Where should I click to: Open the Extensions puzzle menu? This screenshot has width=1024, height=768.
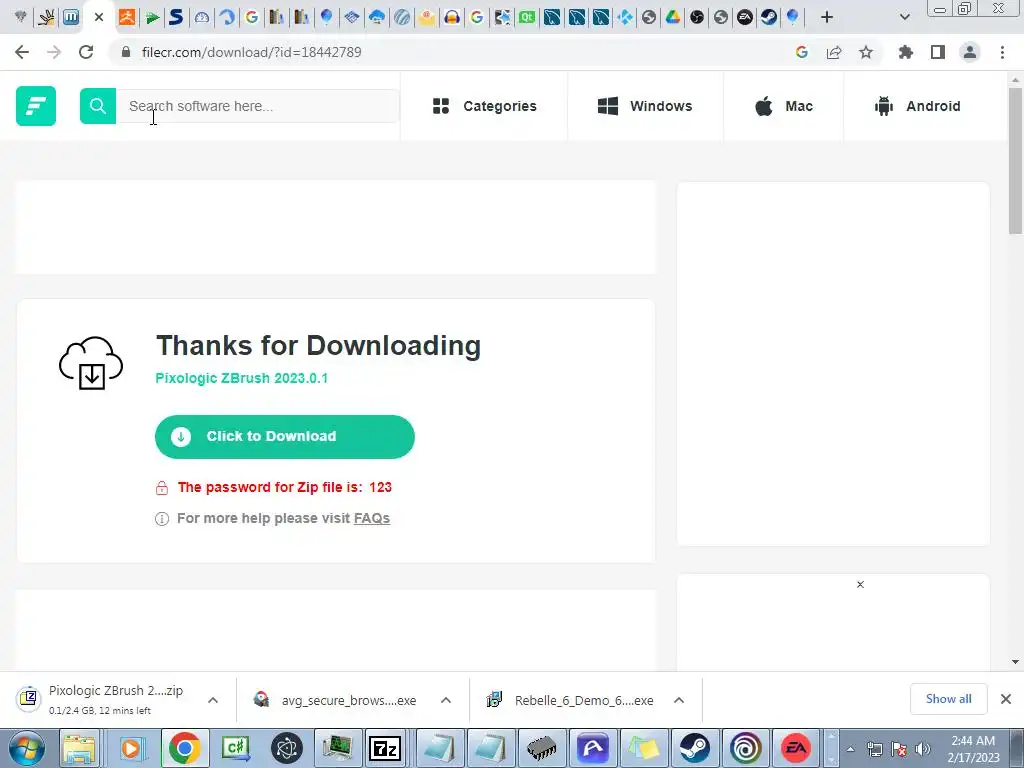[906, 52]
